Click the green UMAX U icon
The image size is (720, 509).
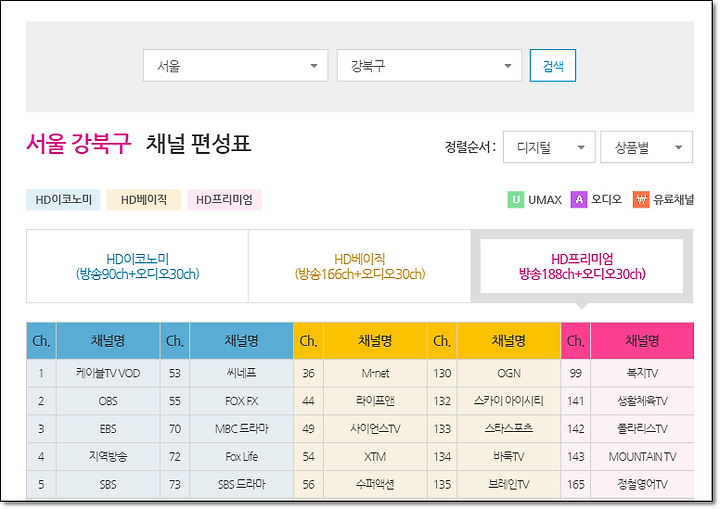[x=516, y=200]
